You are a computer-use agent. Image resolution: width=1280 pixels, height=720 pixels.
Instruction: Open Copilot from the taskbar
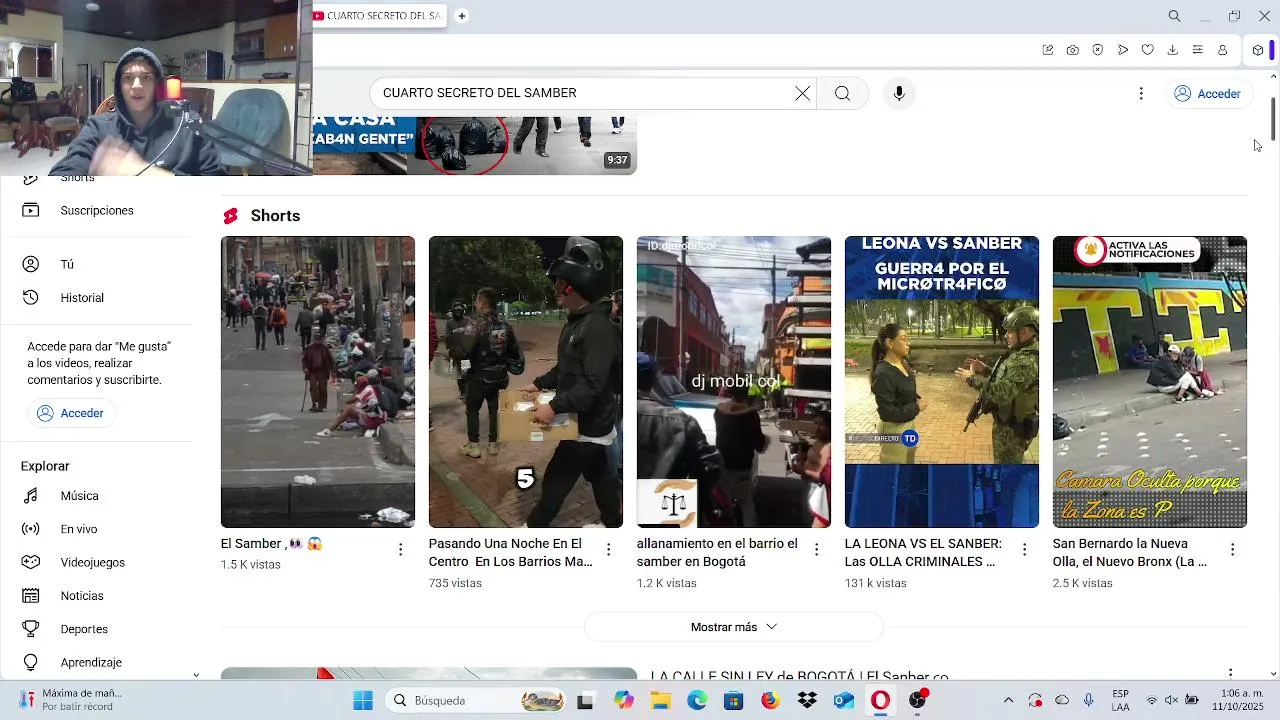click(x=624, y=700)
